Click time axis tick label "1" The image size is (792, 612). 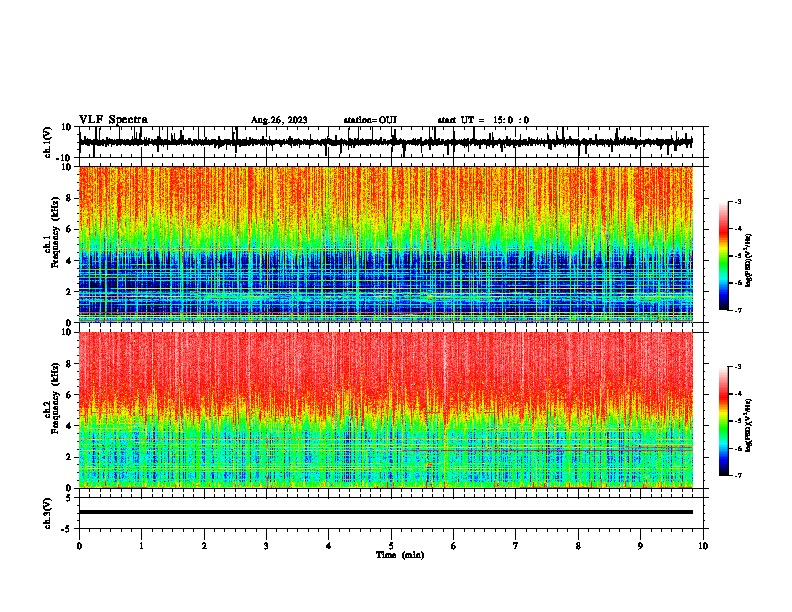(141, 546)
